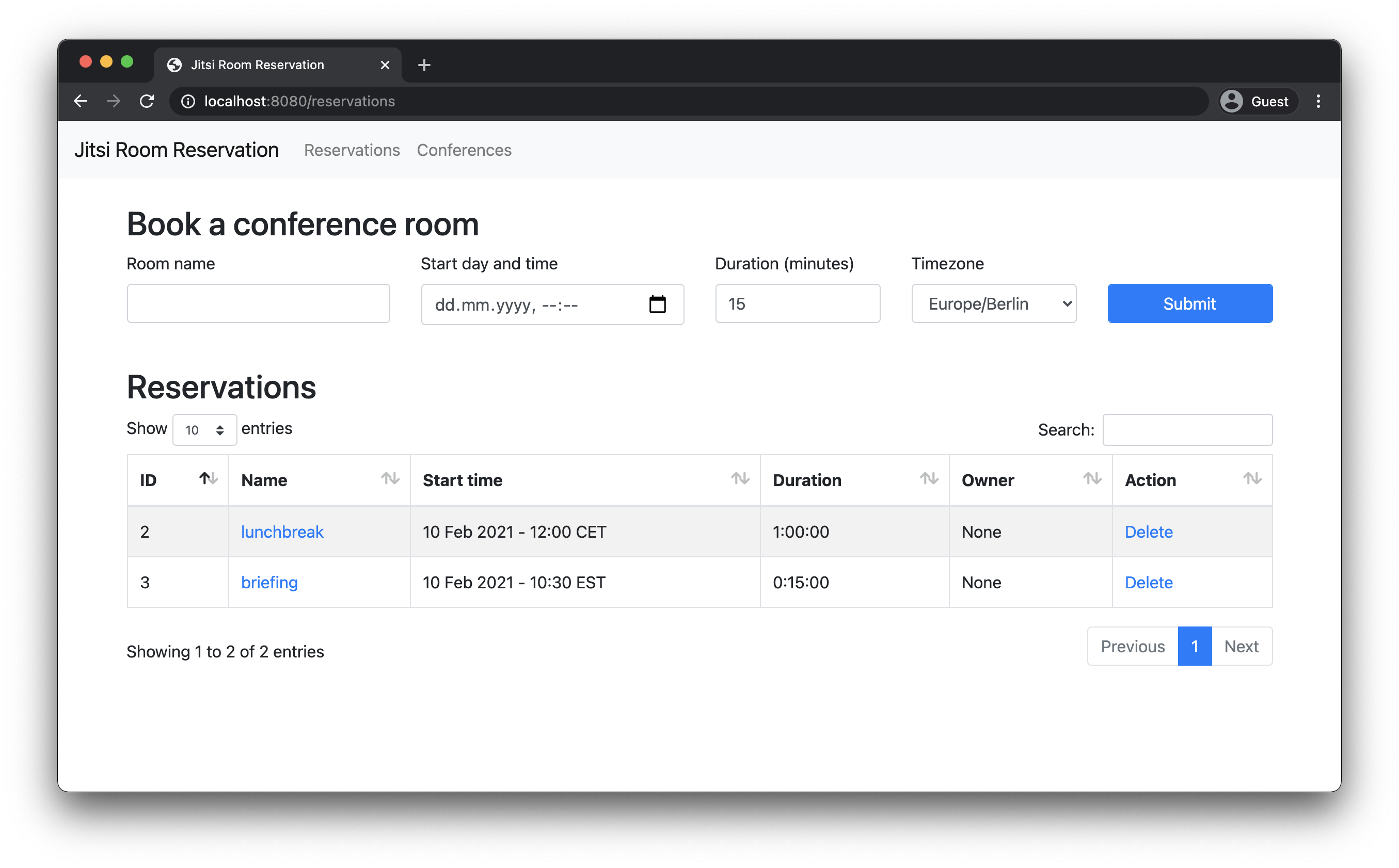Toggle ID column sort order
The width and height of the screenshot is (1399, 868).
[x=208, y=478]
